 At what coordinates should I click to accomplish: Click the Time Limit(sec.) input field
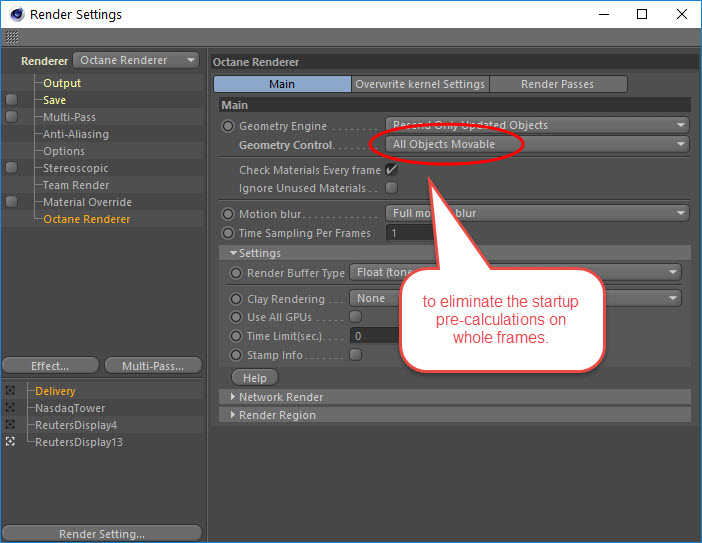tap(375, 336)
